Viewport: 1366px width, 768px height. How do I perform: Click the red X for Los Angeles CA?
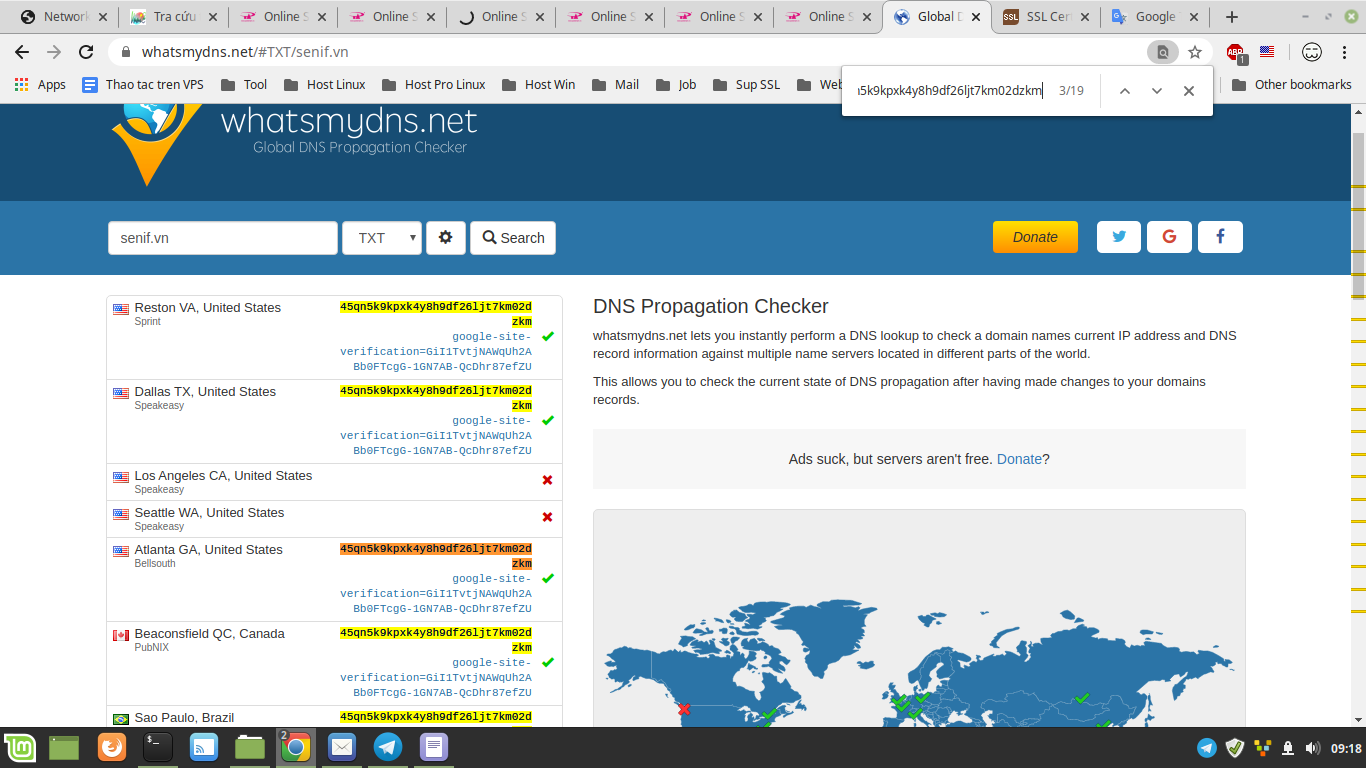(x=547, y=480)
